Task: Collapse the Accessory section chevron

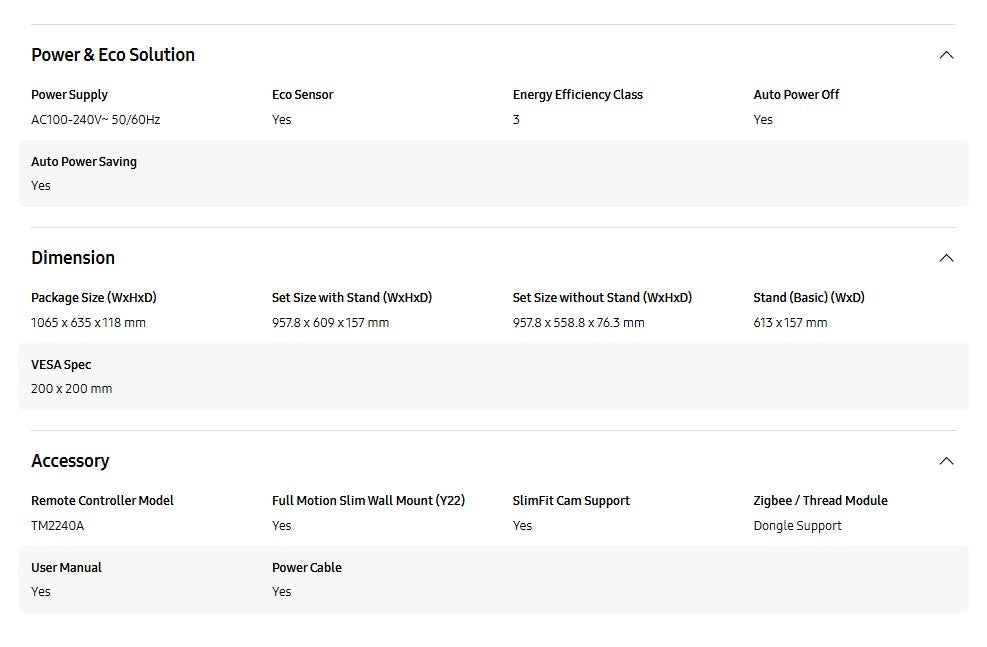Action: (946, 461)
